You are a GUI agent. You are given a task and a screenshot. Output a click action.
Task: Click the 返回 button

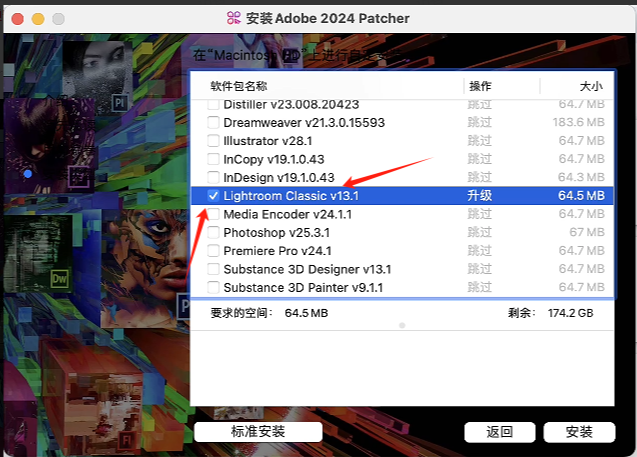click(x=500, y=432)
